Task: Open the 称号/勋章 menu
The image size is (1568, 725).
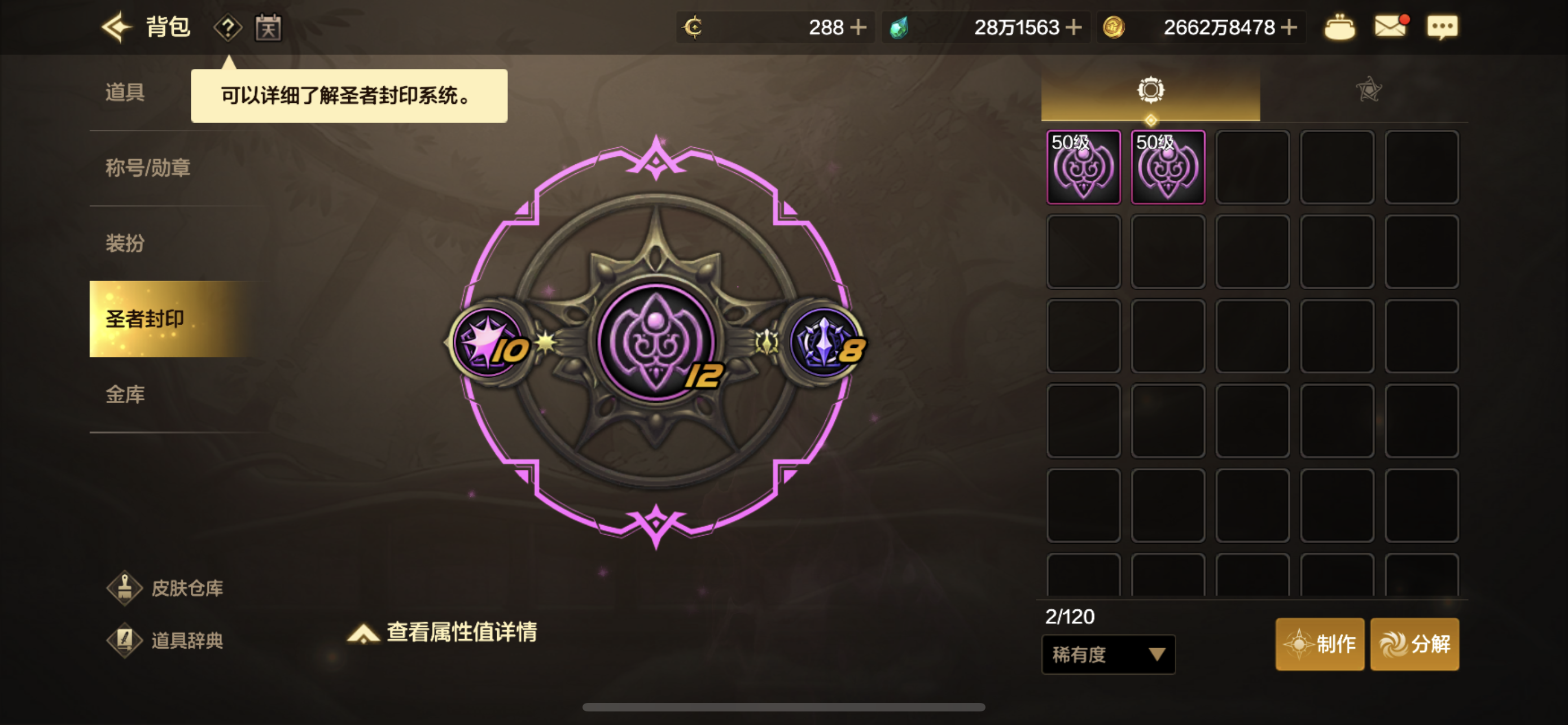Action: pos(148,168)
